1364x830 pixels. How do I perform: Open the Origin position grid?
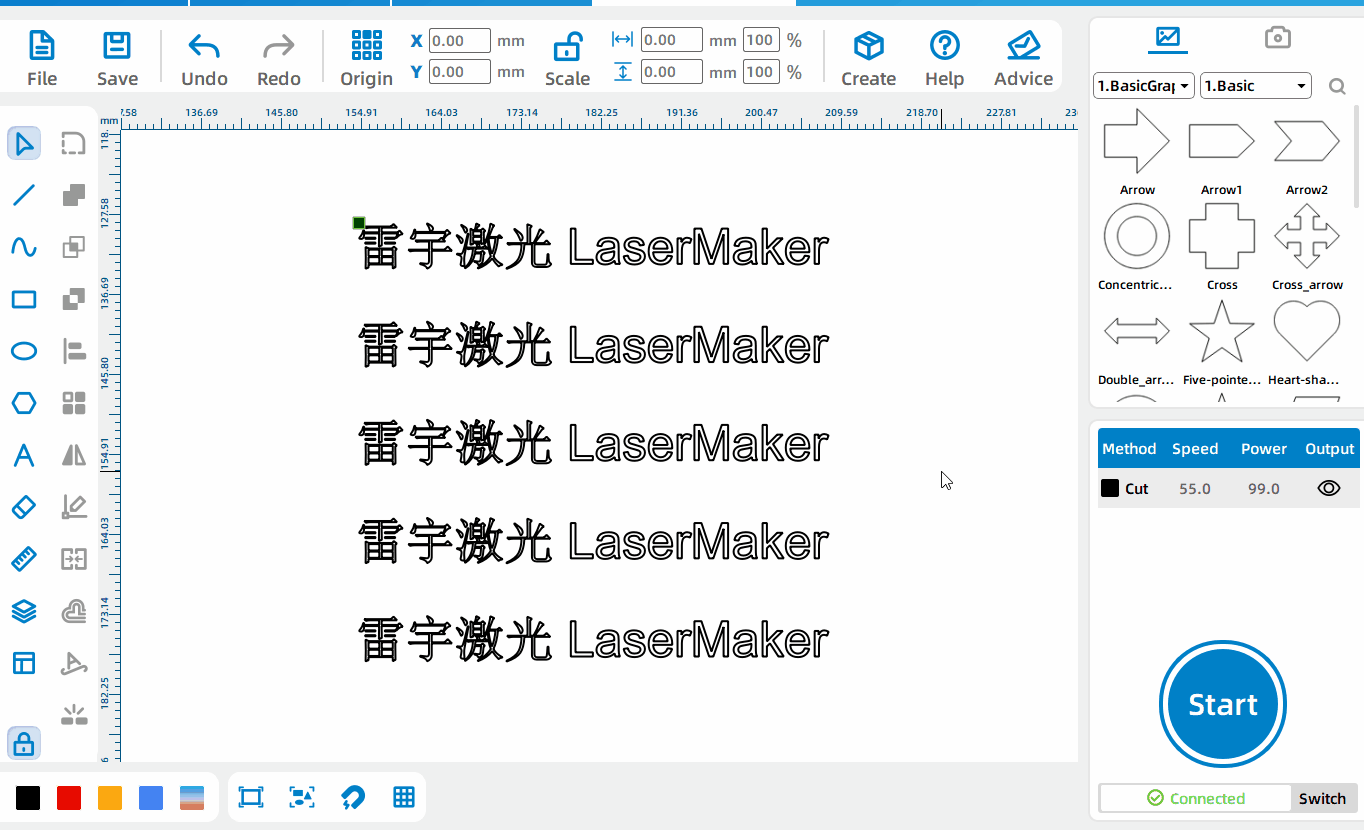point(366,58)
